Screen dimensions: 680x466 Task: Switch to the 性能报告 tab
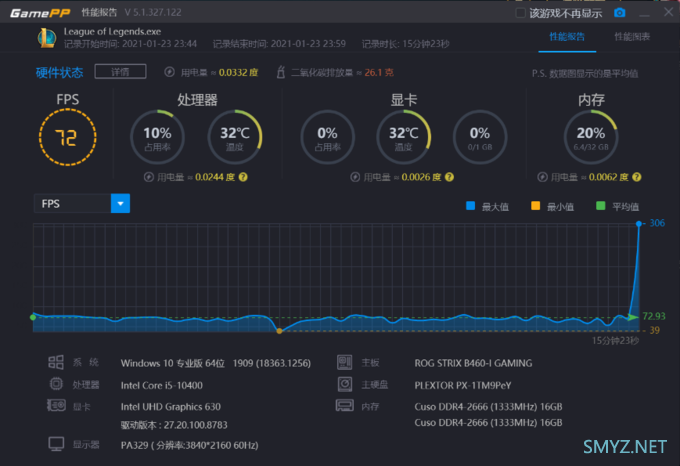(567, 37)
